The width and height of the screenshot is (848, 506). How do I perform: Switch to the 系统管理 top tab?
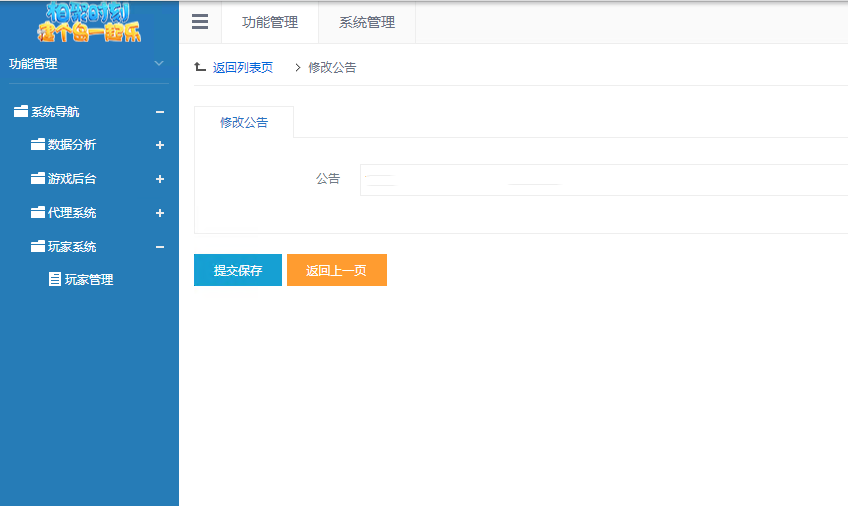367,22
